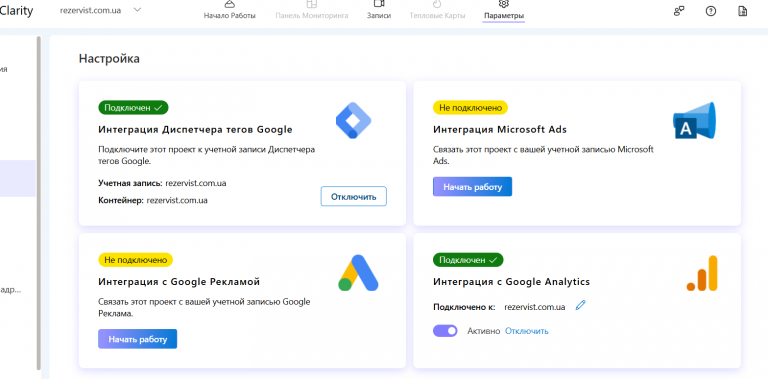The width and height of the screenshot is (768, 379).
Task: Click the Не подключено badge on Google Рекламой card
Action: [x=136, y=260]
